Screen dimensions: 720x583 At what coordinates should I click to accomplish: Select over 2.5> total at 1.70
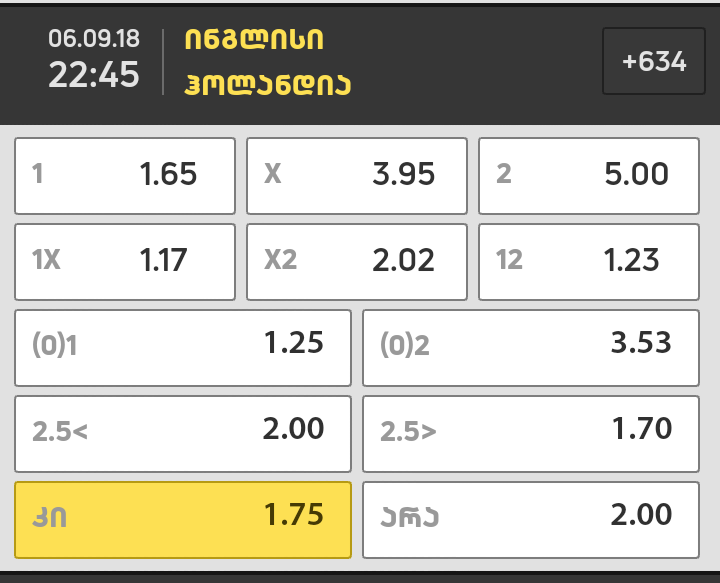(530, 433)
